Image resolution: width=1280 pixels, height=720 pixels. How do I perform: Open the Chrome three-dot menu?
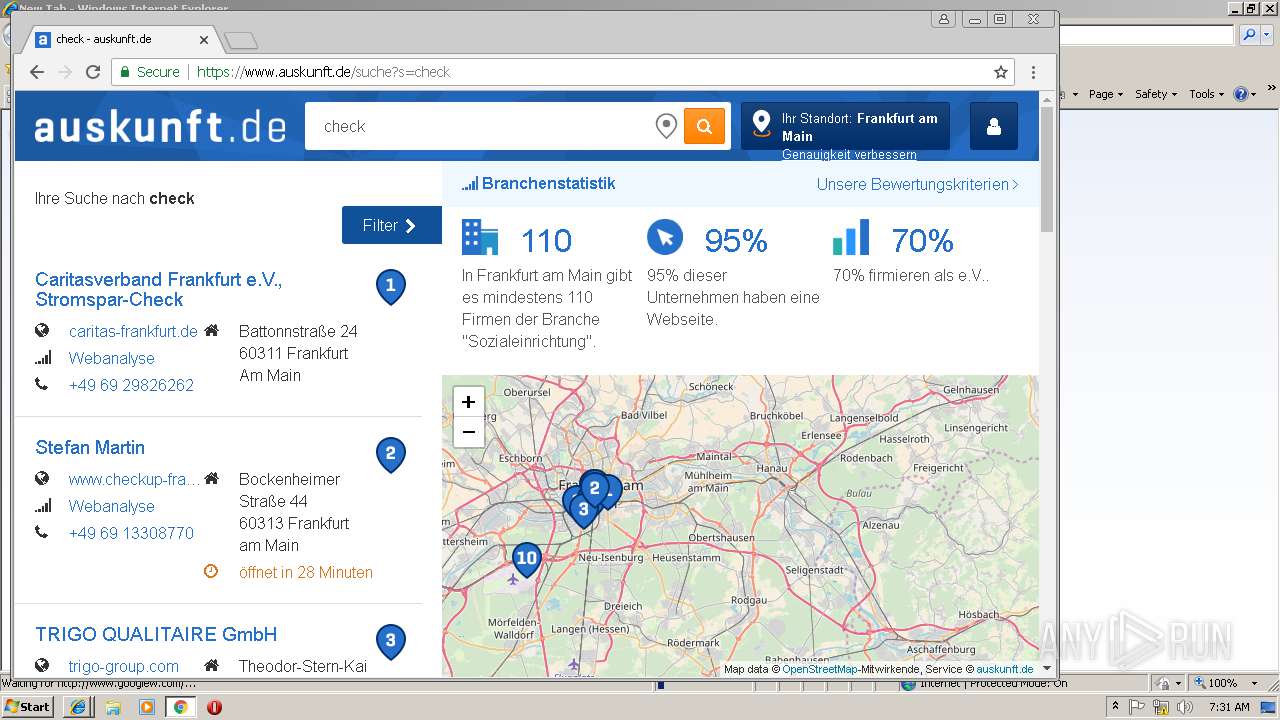tap(1033, 72)
